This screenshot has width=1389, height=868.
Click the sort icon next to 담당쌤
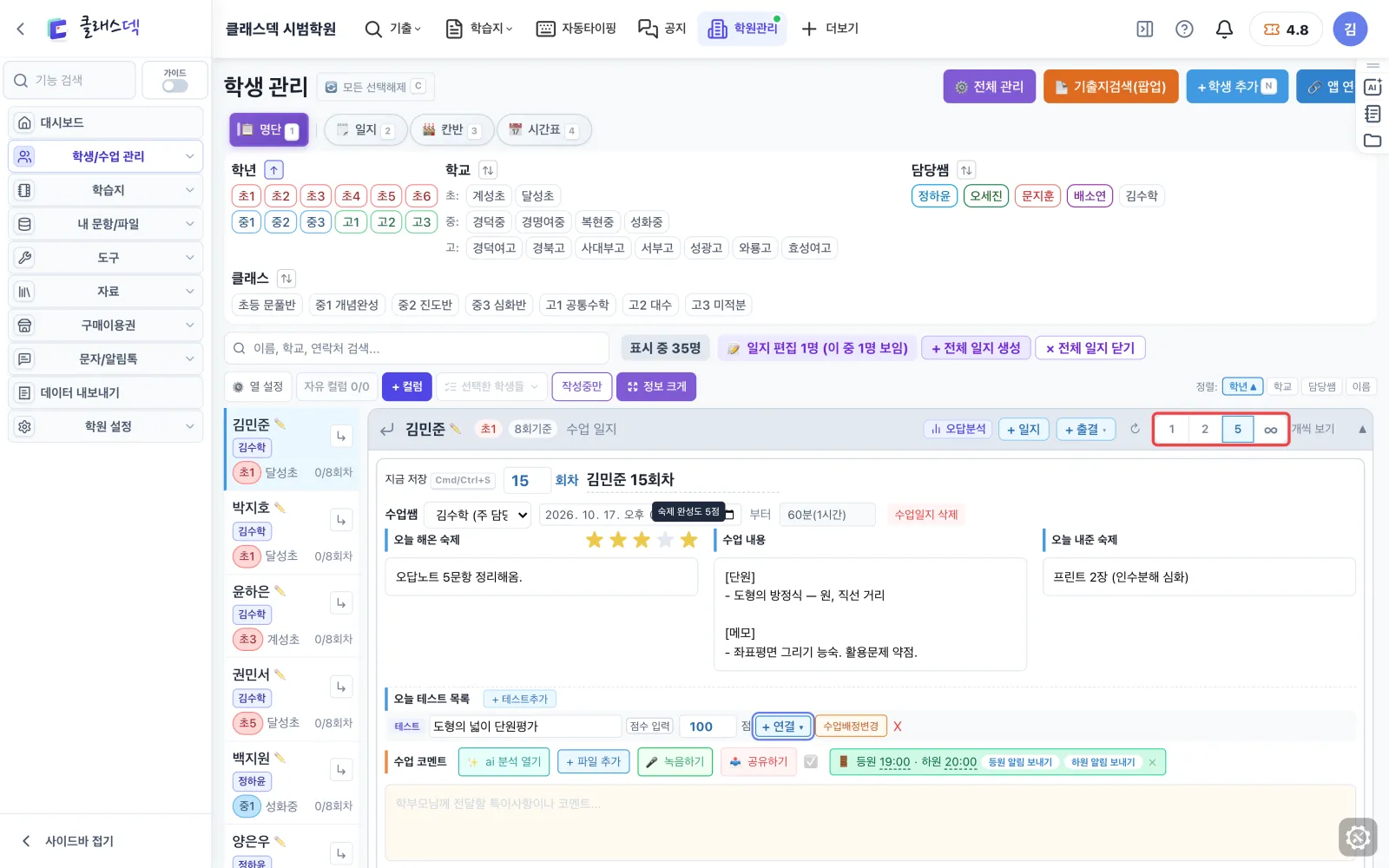pos(966,170)
